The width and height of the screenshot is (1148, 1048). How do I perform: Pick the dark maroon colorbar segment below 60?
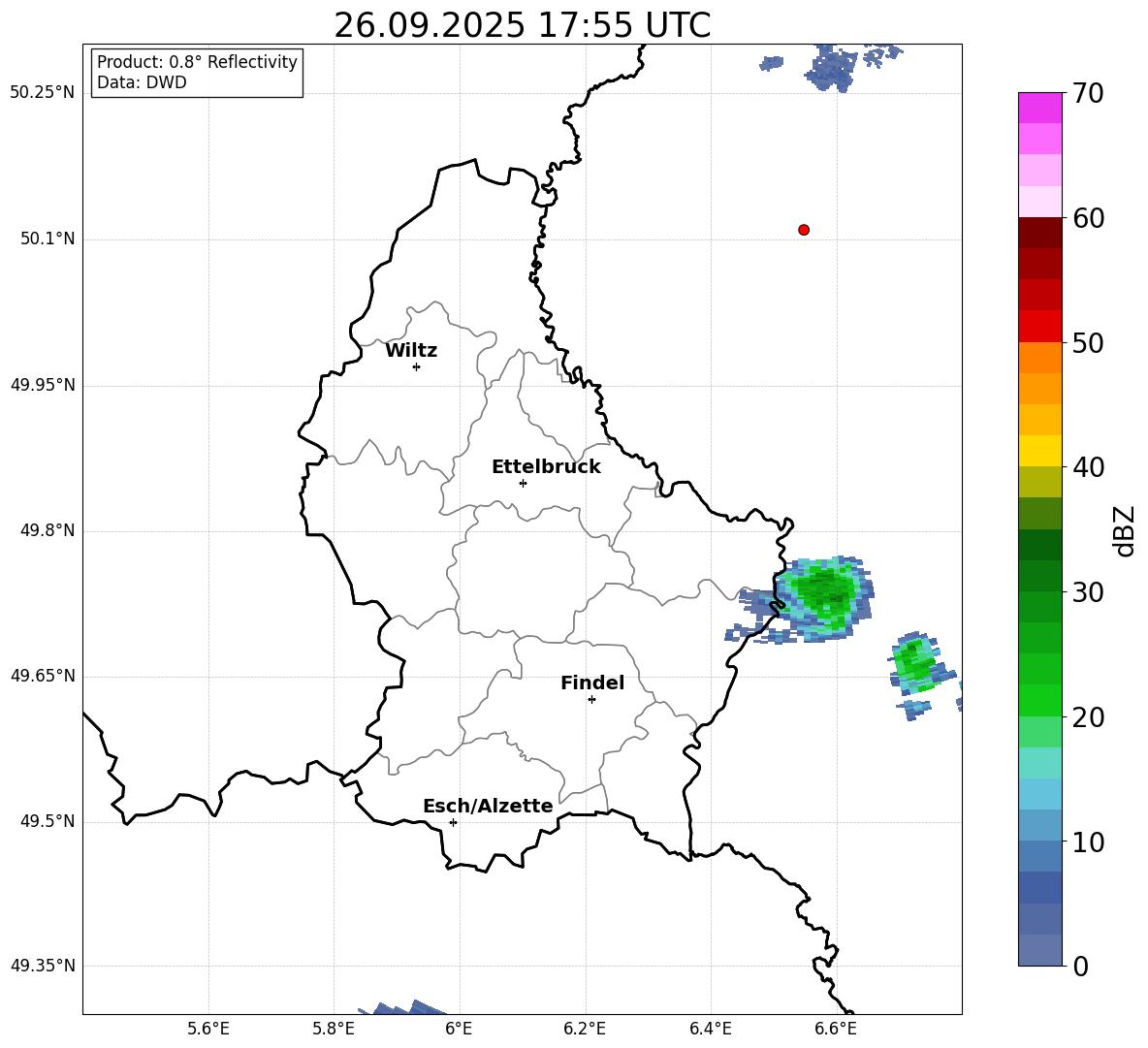click(1039, 233)
